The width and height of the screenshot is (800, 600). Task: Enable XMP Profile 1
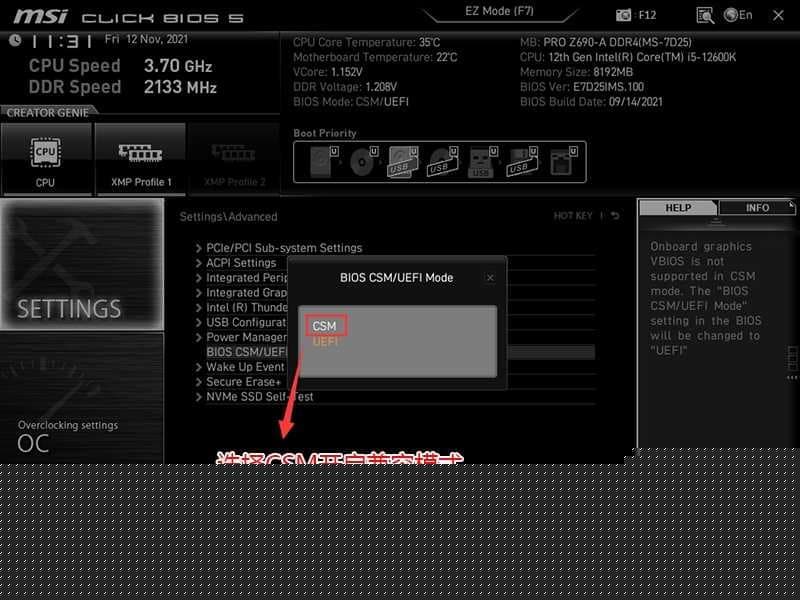140,159
